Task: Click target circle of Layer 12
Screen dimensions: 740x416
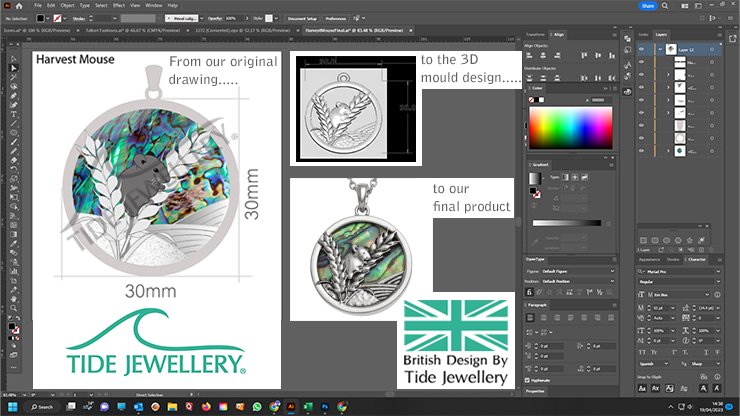Action: tap(712, 49)
